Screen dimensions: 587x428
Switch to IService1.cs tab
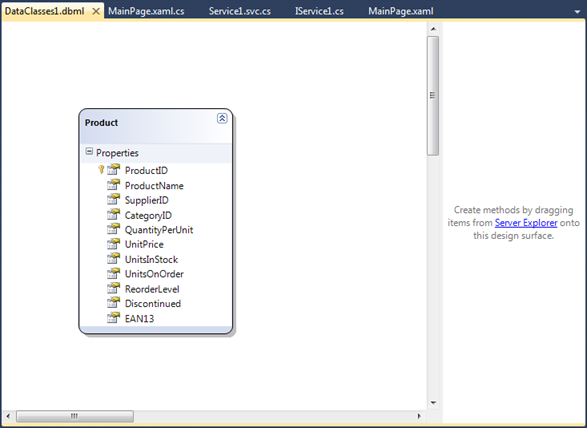point(319,11)
